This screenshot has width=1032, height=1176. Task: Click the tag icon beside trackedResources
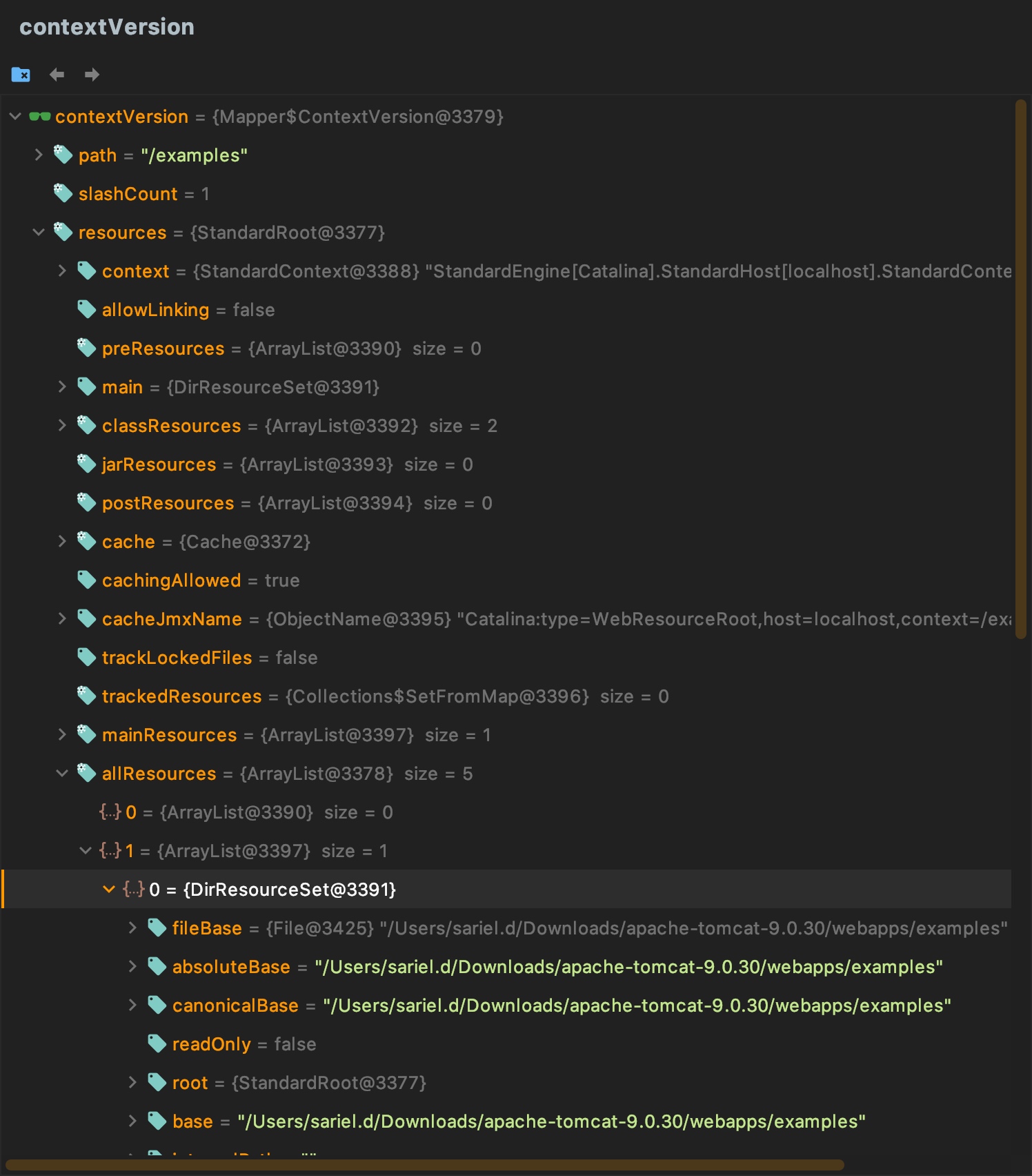click(87, 696)
